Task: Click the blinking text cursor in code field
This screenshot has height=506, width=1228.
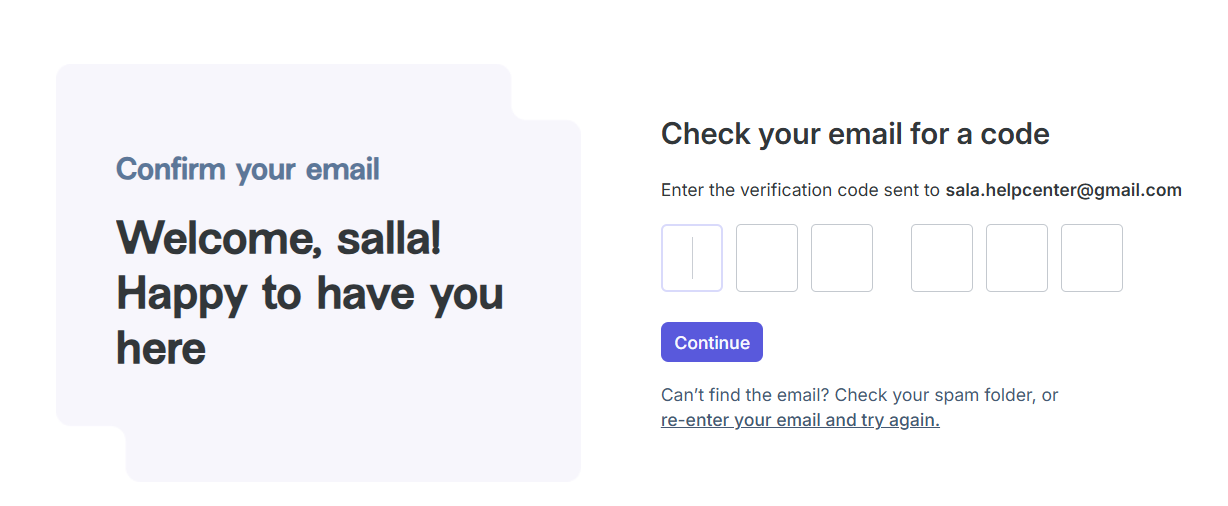Action: tap(692, 258)
